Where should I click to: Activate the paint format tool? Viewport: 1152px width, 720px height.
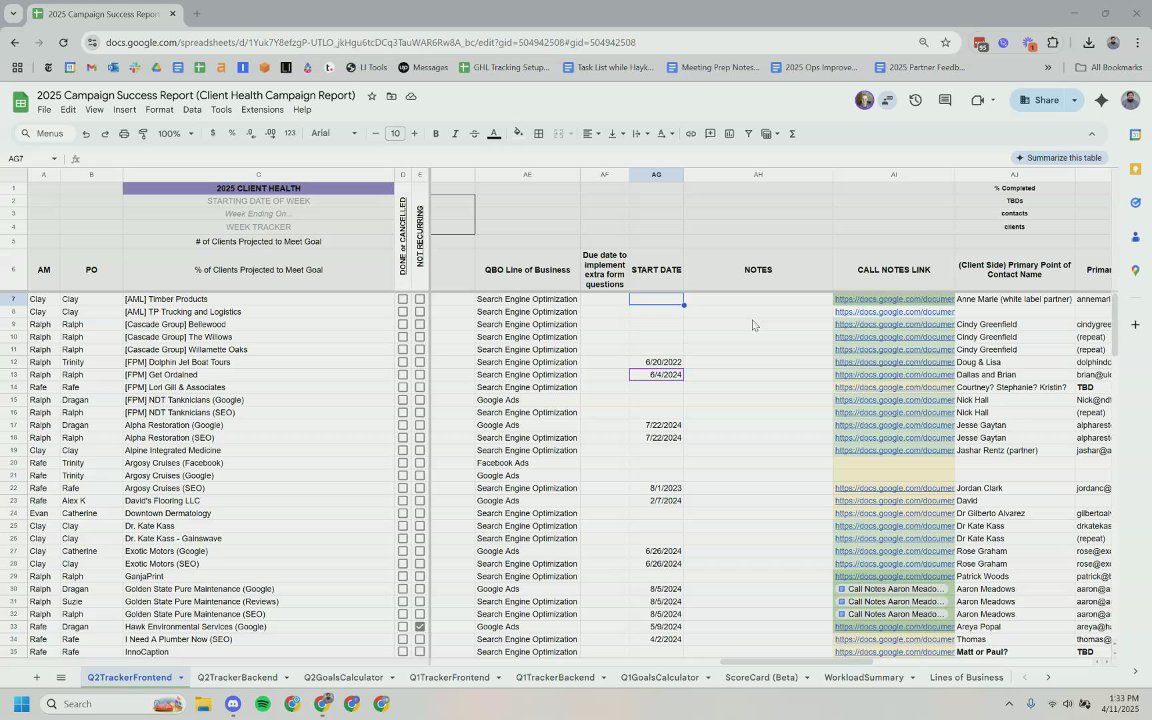143,134
